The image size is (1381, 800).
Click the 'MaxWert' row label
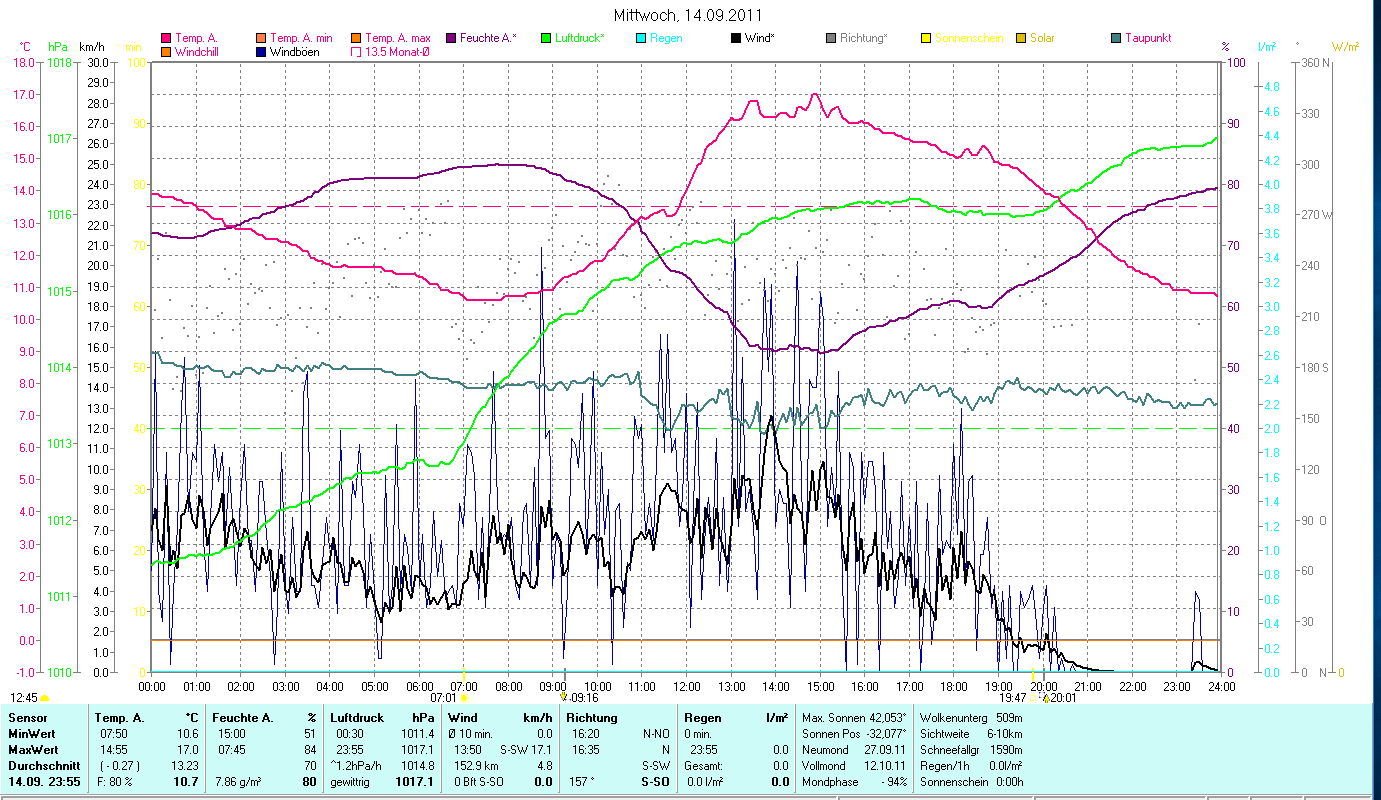[x=32, y=750]
